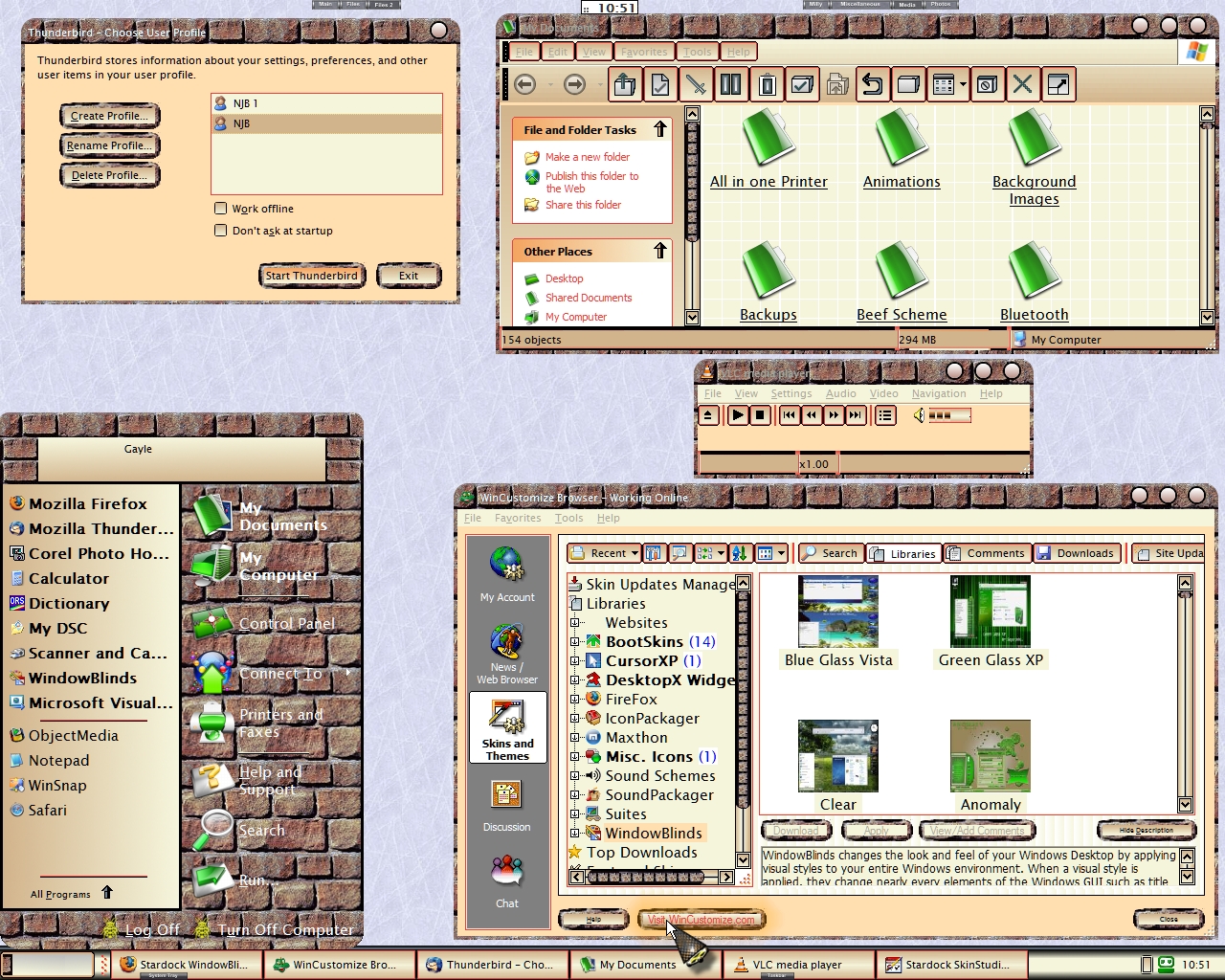Click the sort A-Z icon in WinCustomize toolbar

(x=740, y=553)
